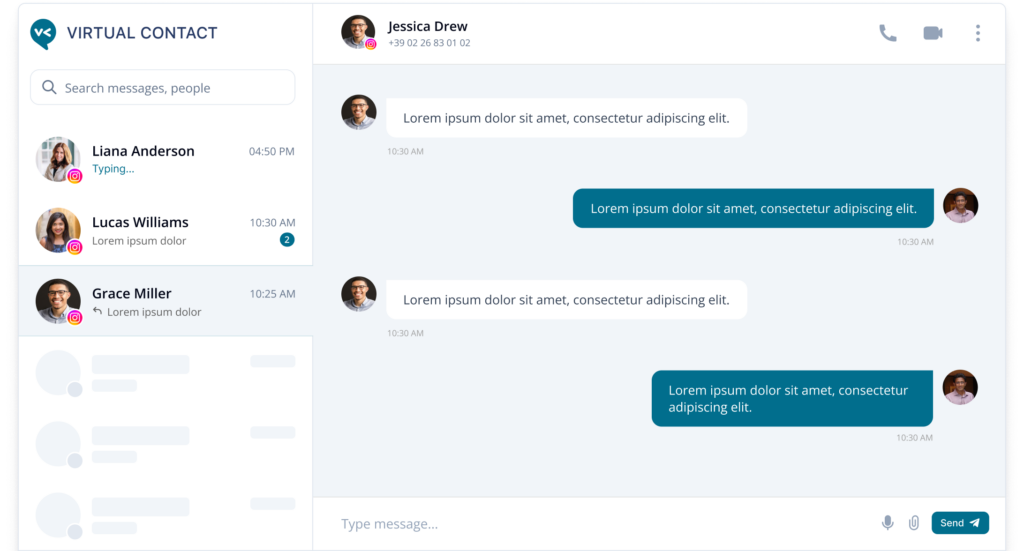Open the Liana Anderson conversation
The height and width of the screenshot is (551, 1024).
(165, 159)
